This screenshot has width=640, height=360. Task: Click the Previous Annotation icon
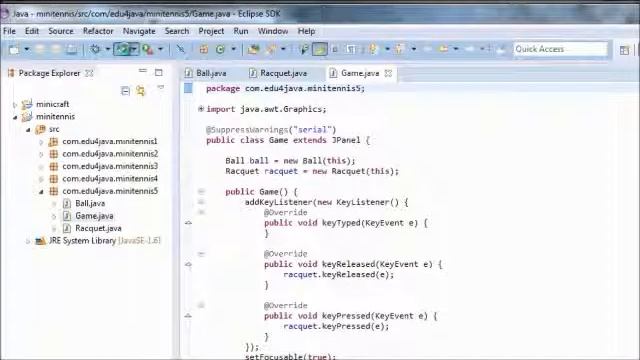click(400, 49)
